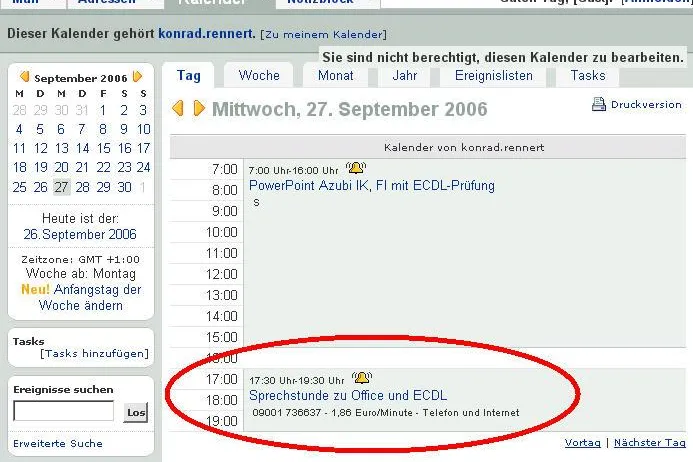This screenshot has height=462, width=693.
Task: Open PowerPoint Azubi IK event
Action: (372, 186)
